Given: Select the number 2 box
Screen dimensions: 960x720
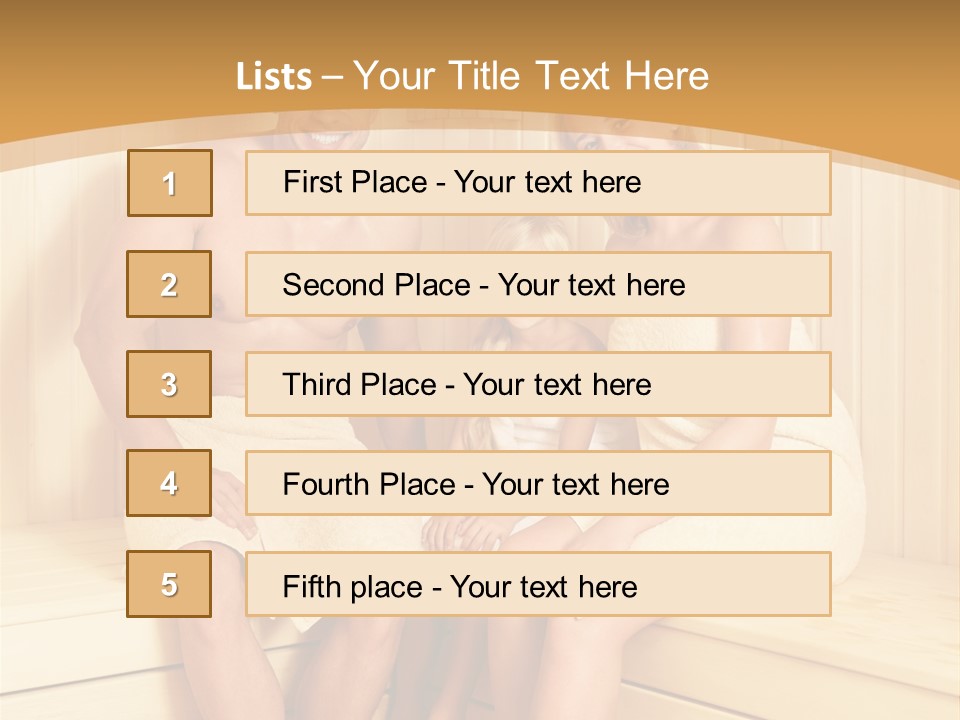Looking at the screenshot, I should click(169, 284).
